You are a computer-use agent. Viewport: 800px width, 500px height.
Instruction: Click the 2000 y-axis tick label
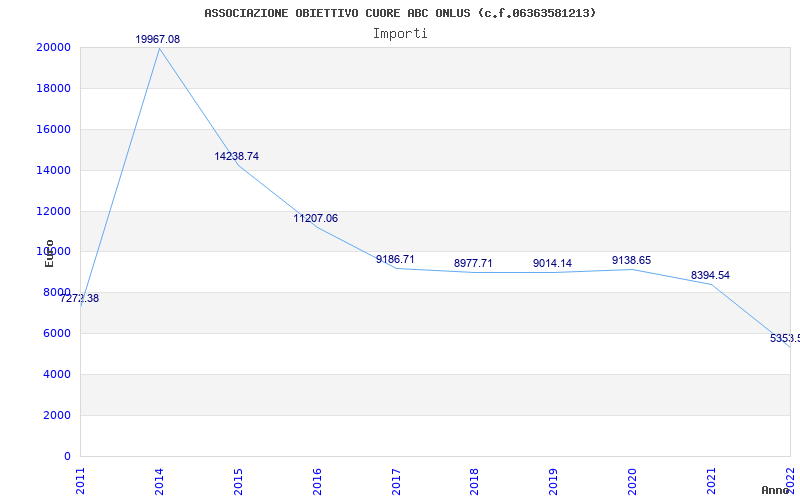click(56, 415)
